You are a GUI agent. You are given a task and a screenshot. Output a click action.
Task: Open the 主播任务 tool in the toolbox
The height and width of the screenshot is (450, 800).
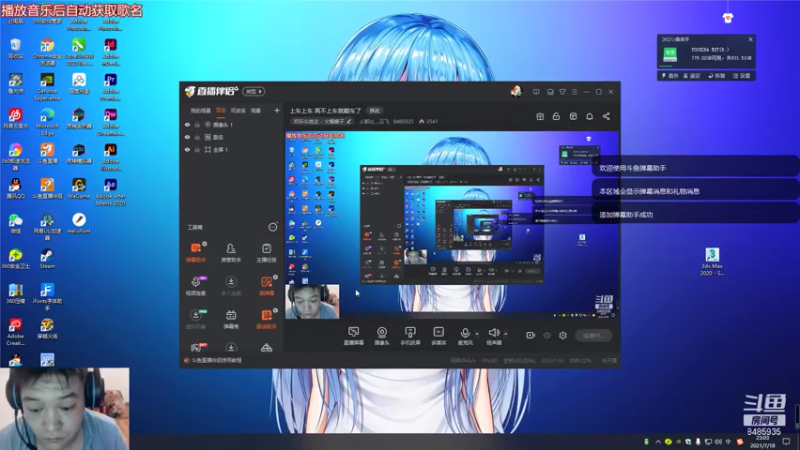coord(266,252)
